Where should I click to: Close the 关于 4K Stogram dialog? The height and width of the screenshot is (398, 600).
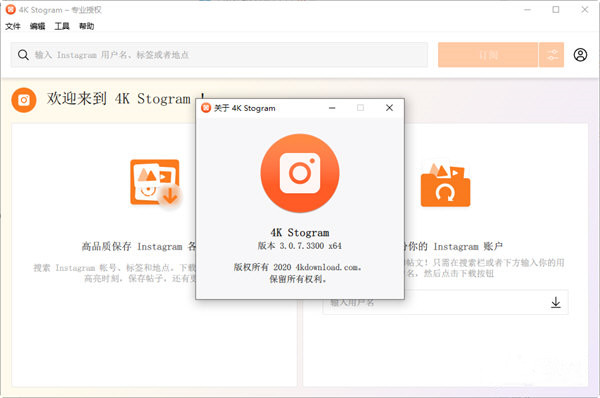pyautogui.click(x=389, y=108)
